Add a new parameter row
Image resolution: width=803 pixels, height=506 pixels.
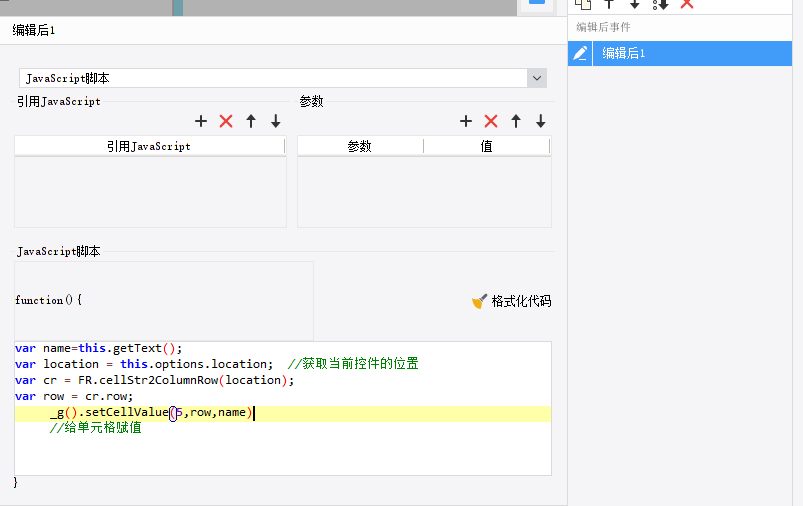point(466,121)
